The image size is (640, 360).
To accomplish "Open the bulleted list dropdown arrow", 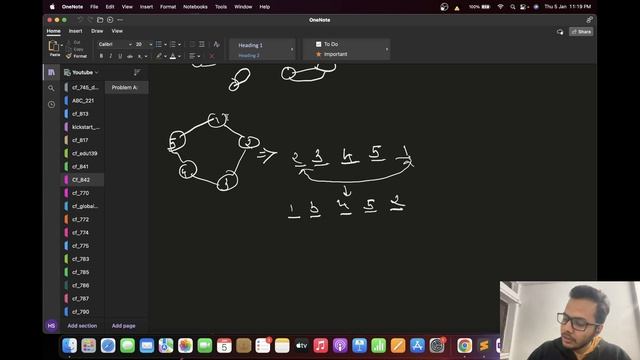I will pos(165,44).
